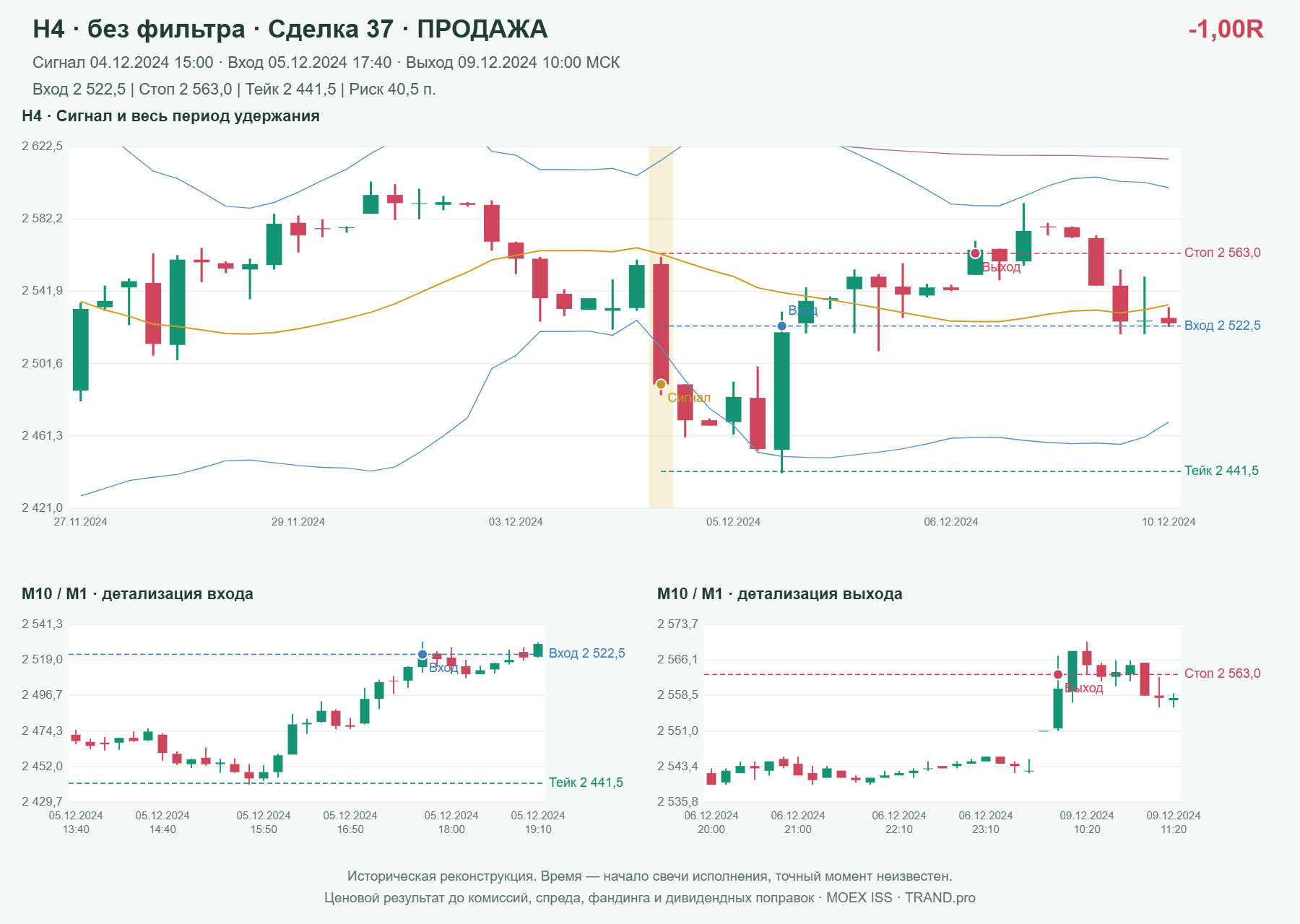This screenshot has height=924, width=1300.
Task: Click 'Вход 2 522,5' label on H4 chart
Action: coord(1223,326)
